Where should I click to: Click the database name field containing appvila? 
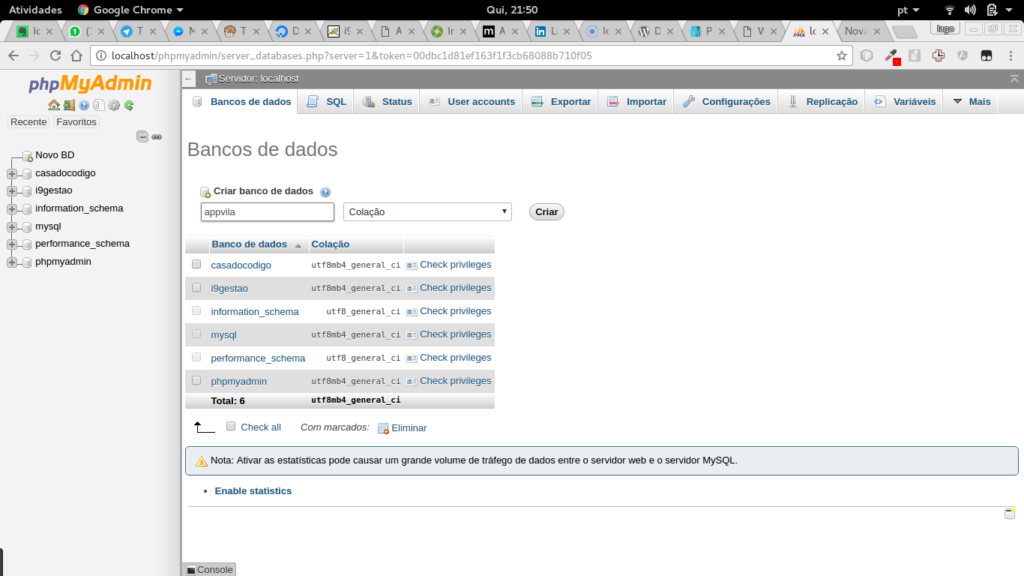[267, 212]
